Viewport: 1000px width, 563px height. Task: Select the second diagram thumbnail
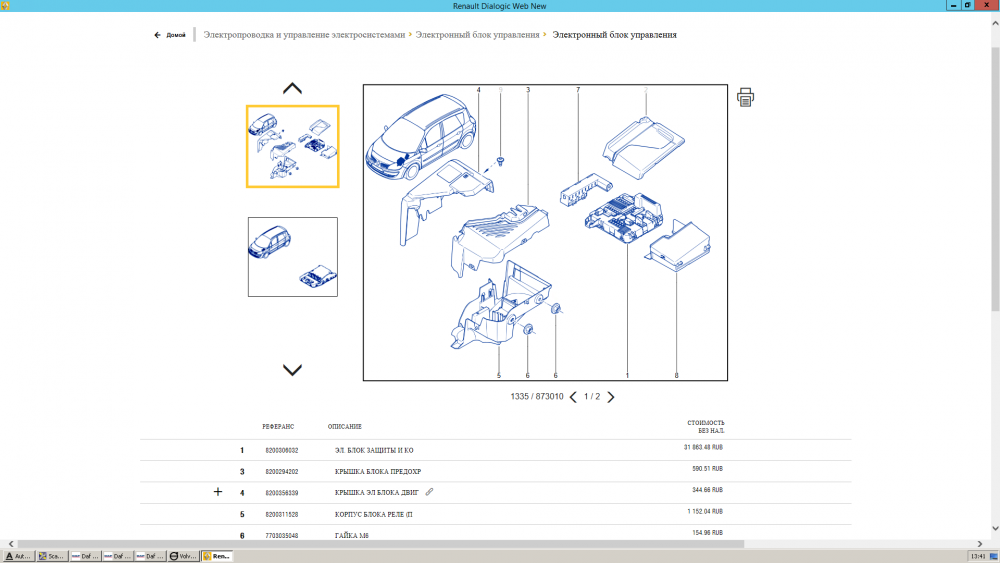pyautogui.click(x=293, y=257)
